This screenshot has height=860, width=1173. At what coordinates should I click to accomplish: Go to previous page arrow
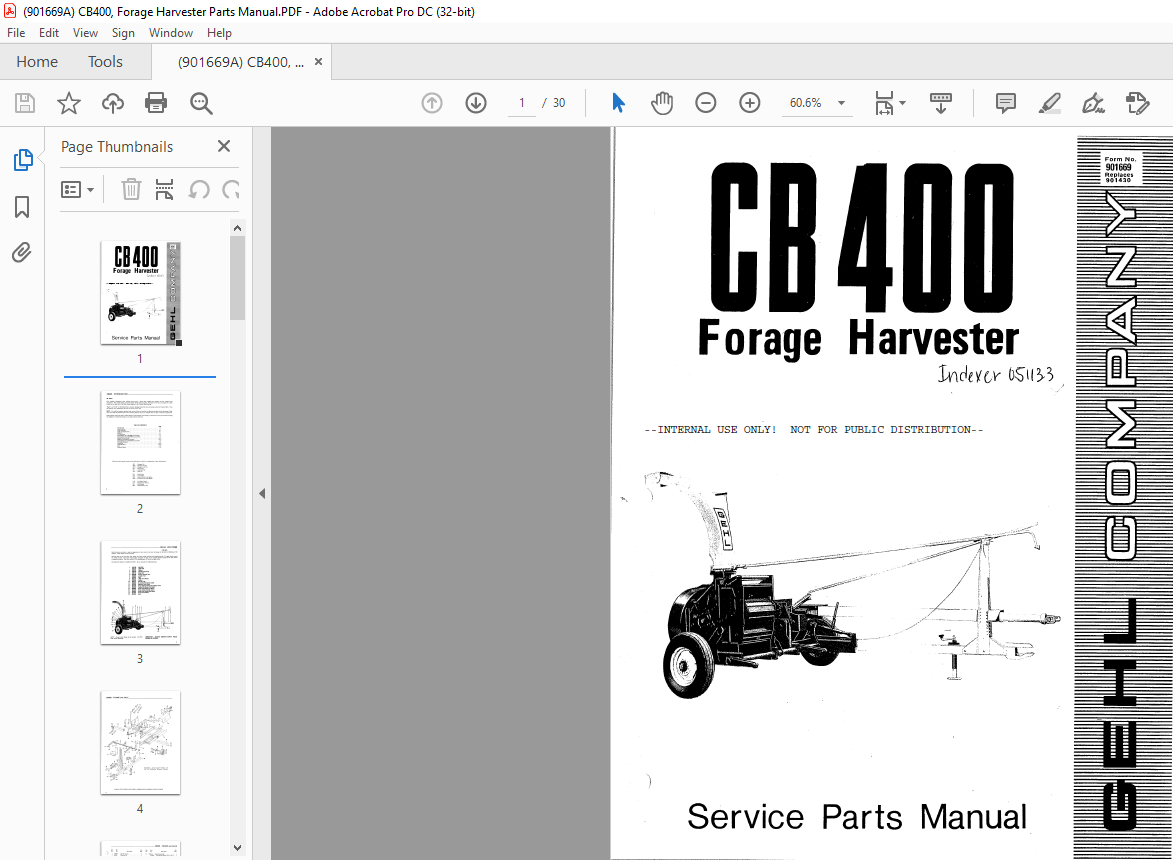[432, 103]
